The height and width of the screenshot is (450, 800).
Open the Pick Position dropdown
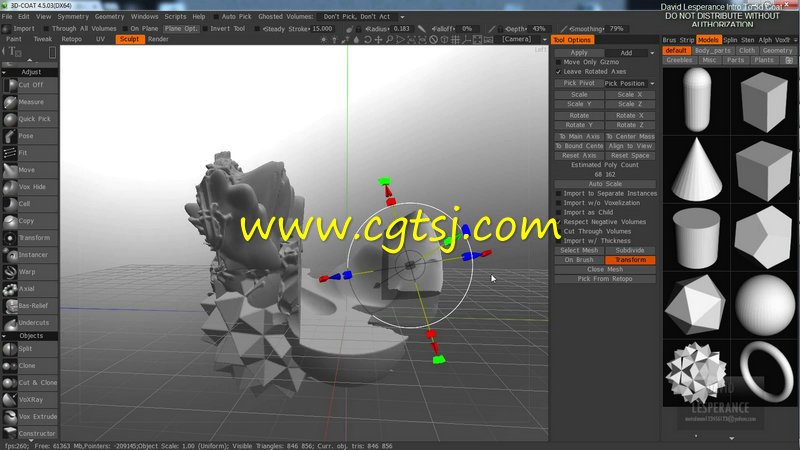pyautogui.click(x=630, y=84)
